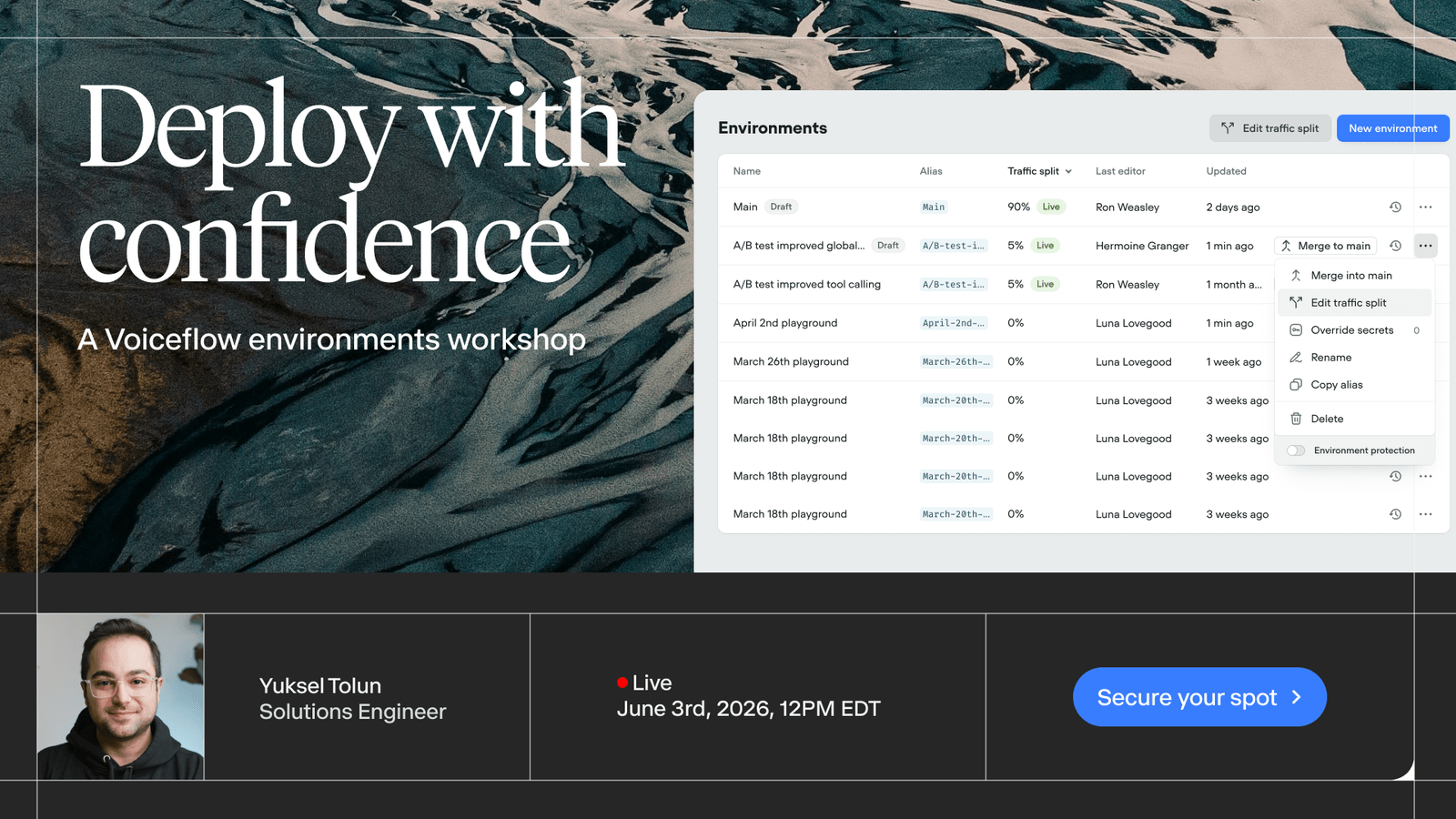Click the Last editor column header

tap(1120, 171)
